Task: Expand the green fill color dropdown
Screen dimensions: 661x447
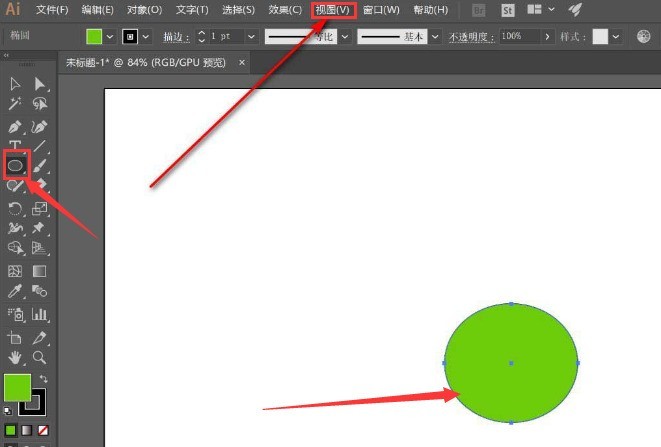Action: (110, 37)
